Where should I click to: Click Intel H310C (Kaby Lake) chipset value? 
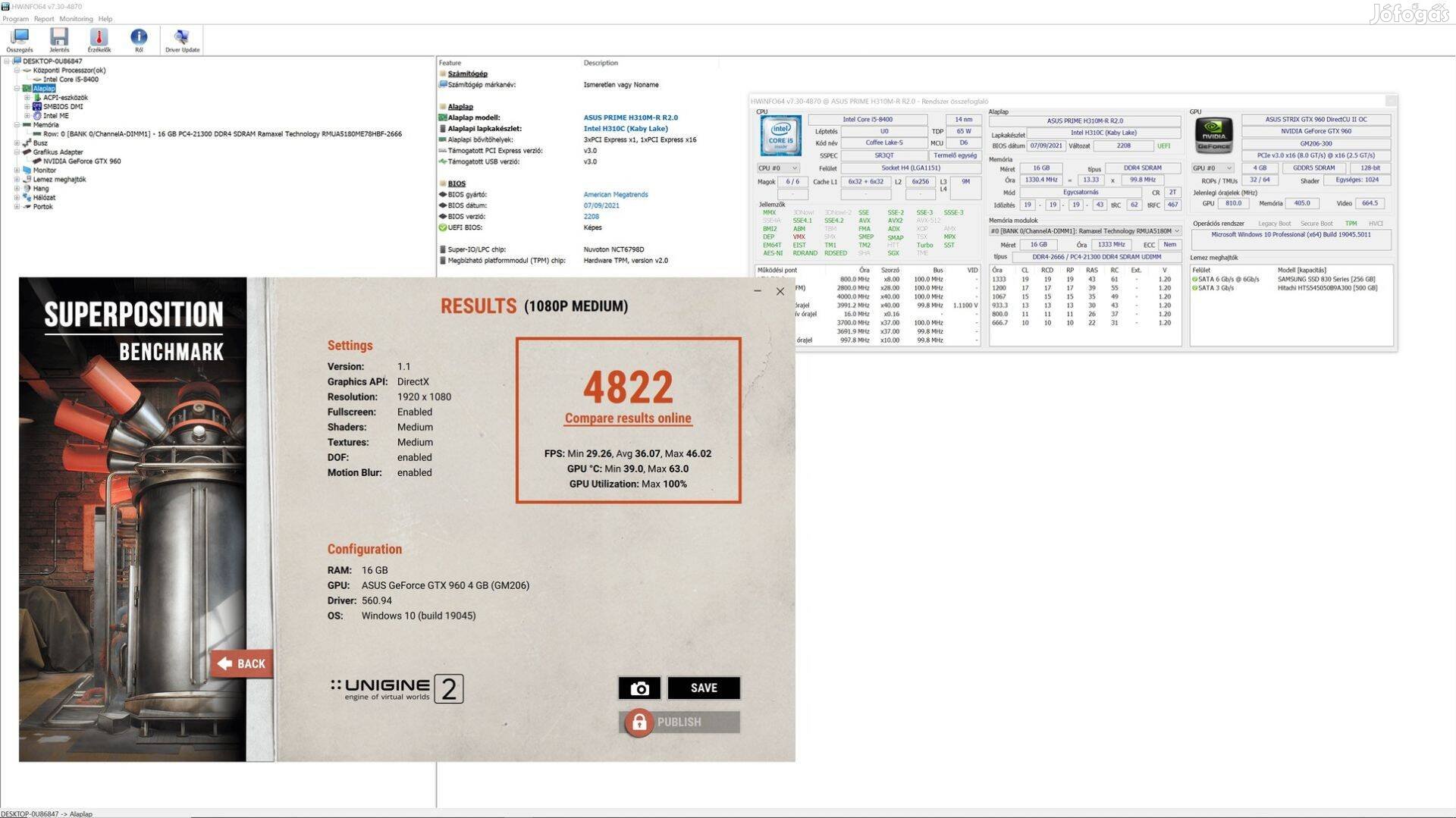(x=626, y=129)
